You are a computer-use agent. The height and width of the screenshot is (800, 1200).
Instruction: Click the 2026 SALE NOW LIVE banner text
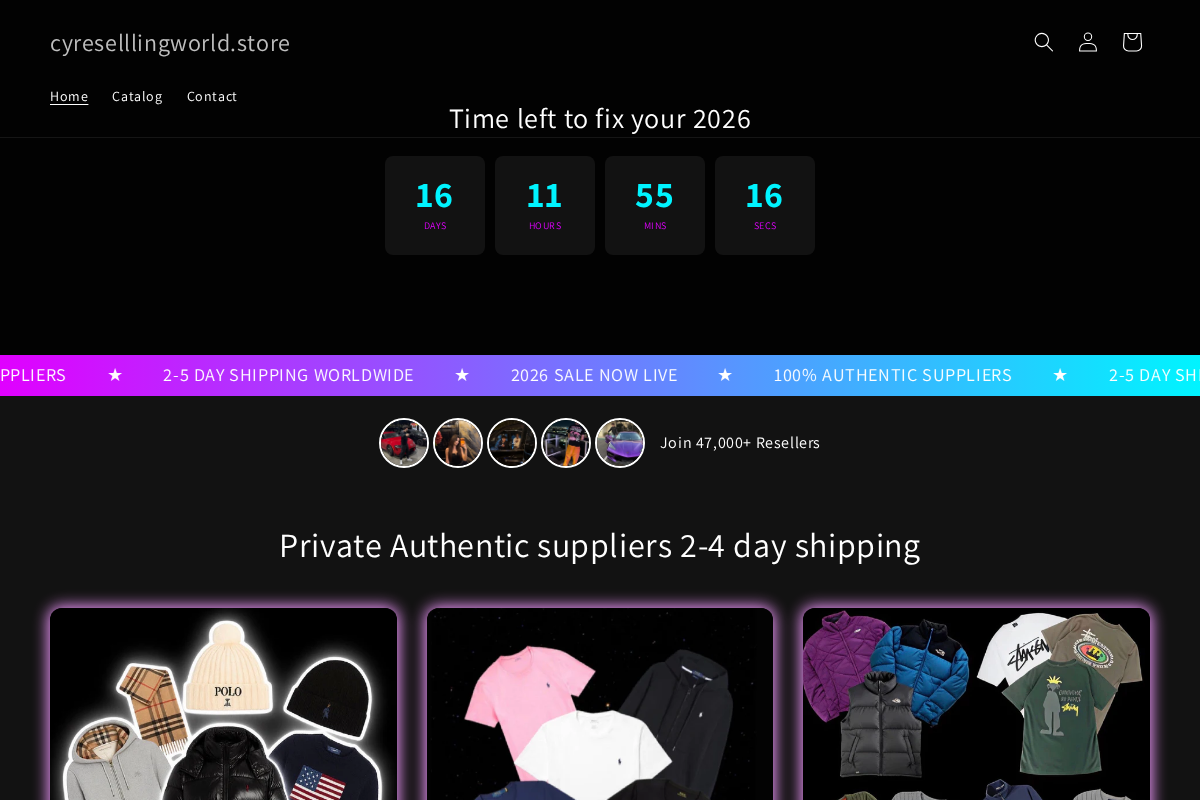pos(594,375)
